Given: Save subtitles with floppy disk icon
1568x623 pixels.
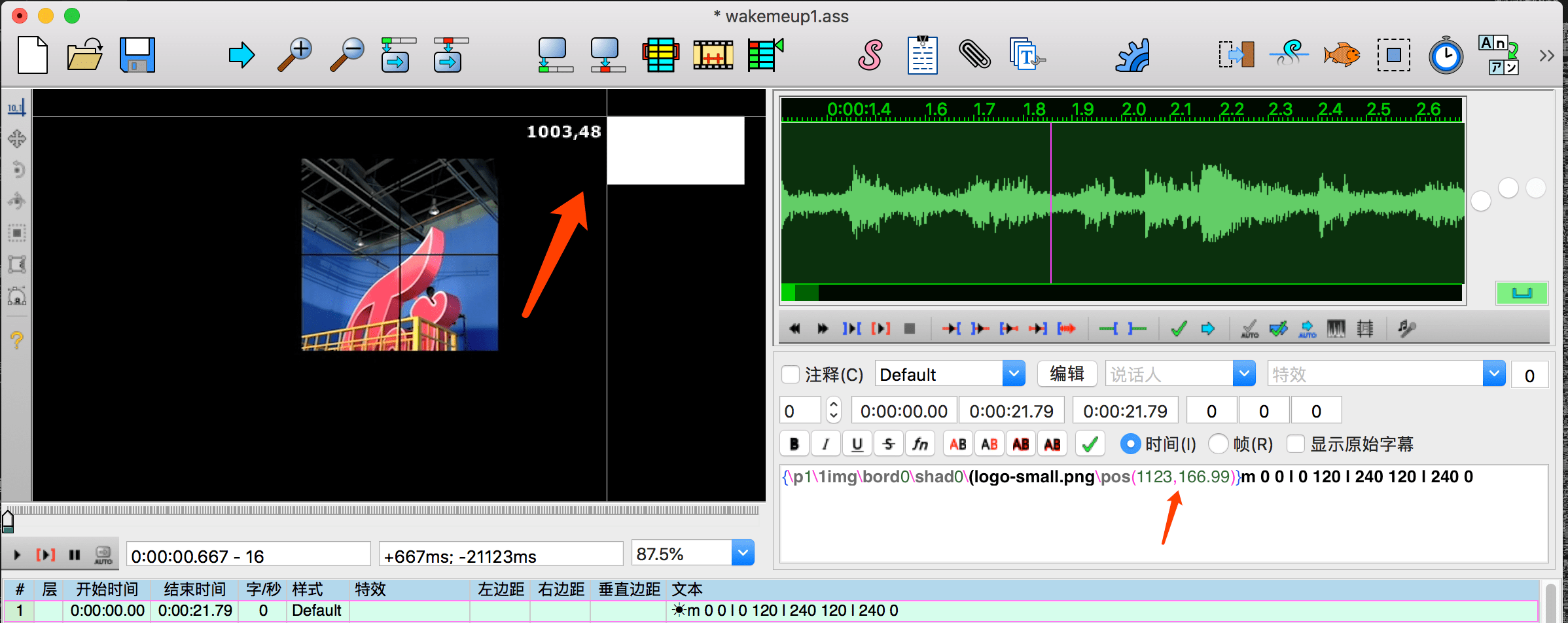Looking at the screenshot, I should 137,55.
